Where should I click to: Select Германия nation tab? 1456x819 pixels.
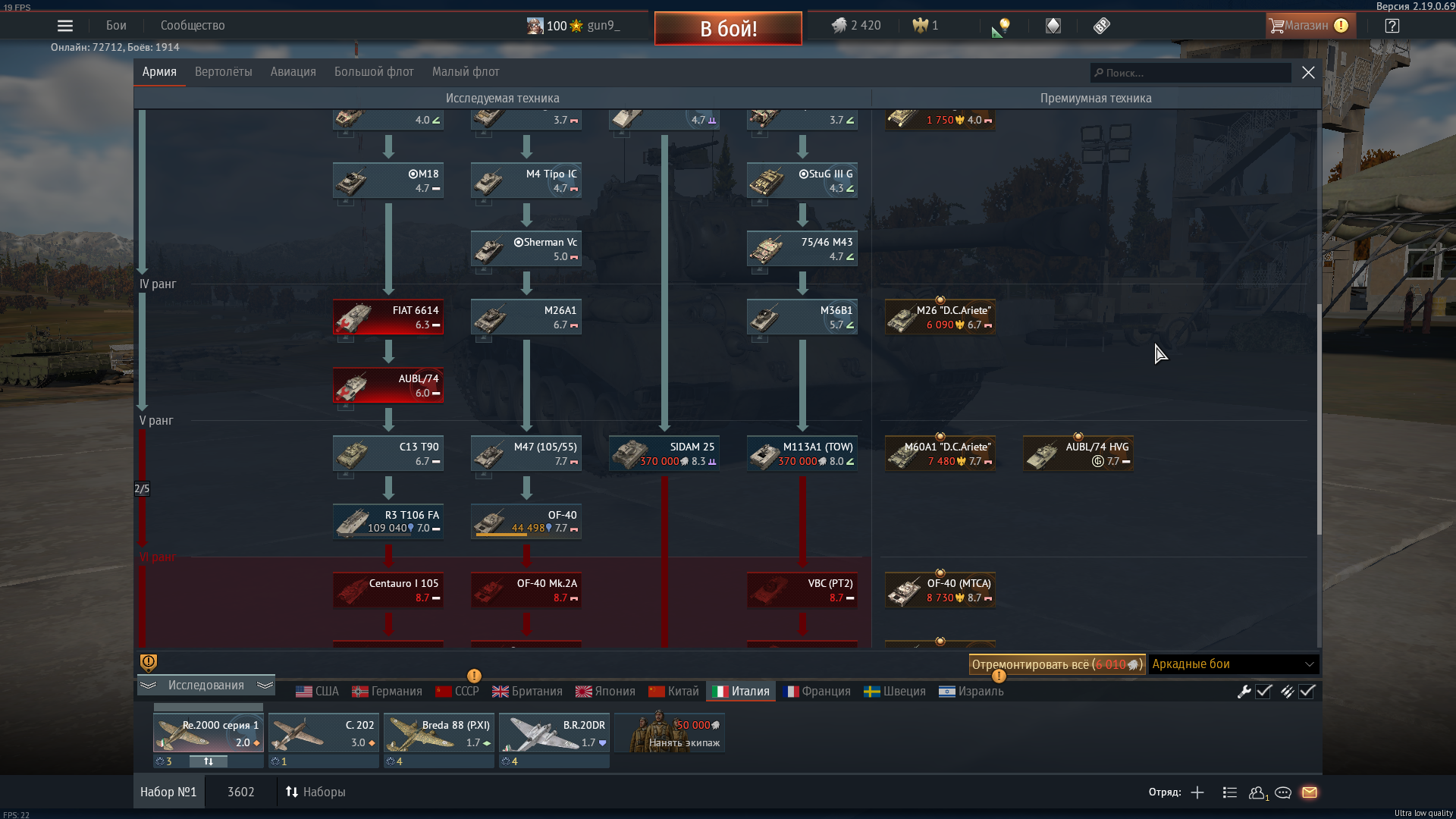pos(388,692)
